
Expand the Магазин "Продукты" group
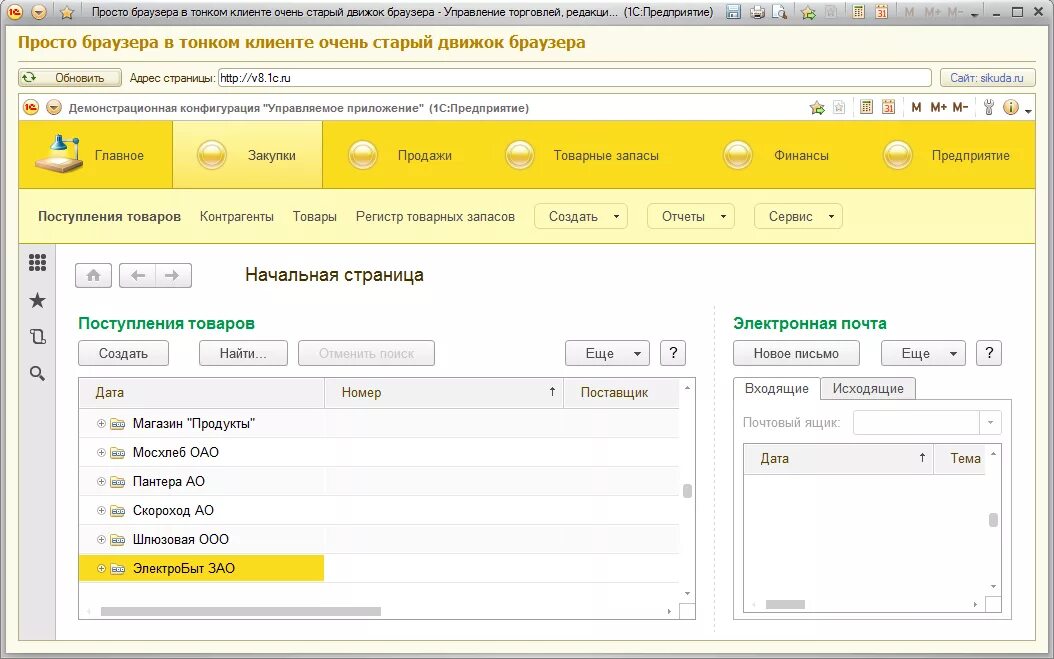[x=101, y=424]
